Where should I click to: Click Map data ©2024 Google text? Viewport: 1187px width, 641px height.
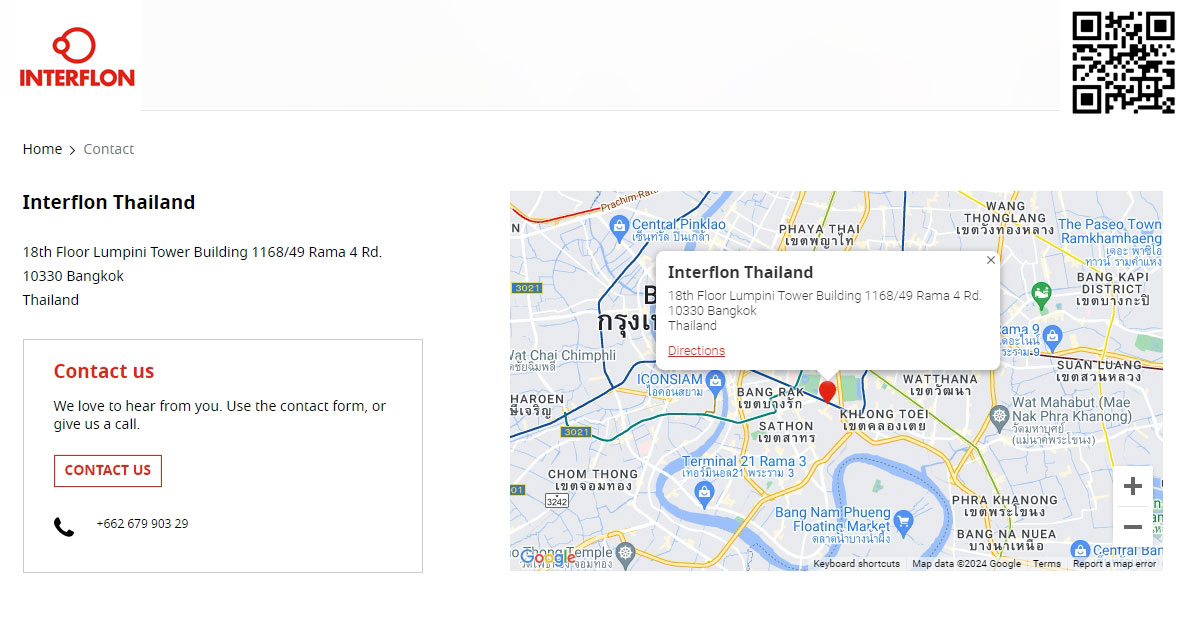tap(966, 564)
